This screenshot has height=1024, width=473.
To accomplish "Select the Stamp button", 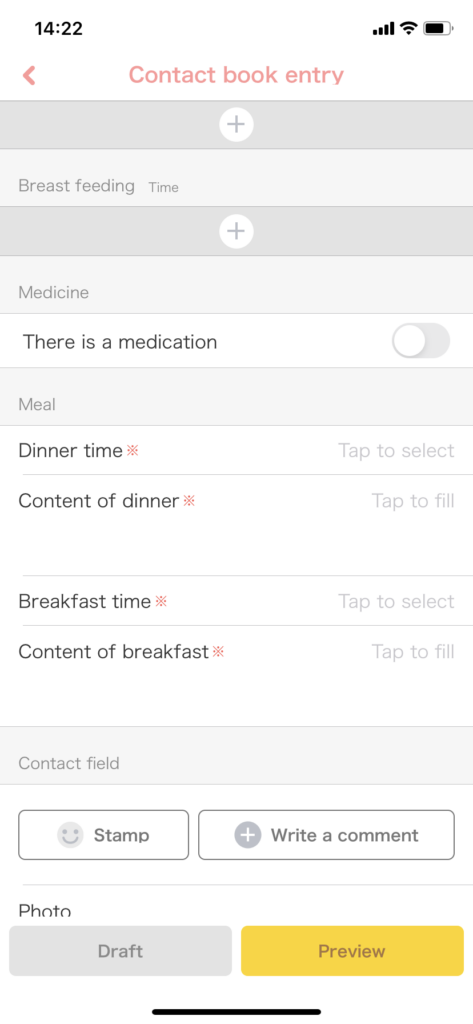I will (103, 835).
